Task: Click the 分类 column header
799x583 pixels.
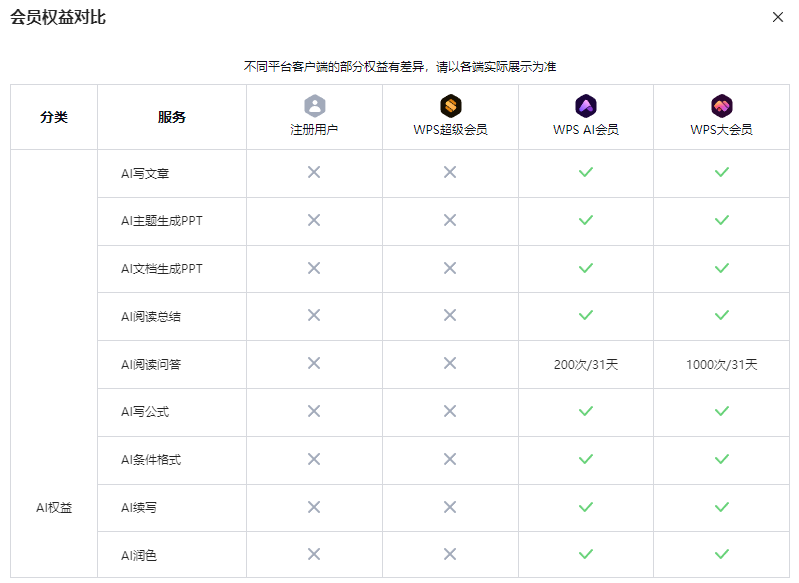Action: point(54,117)
